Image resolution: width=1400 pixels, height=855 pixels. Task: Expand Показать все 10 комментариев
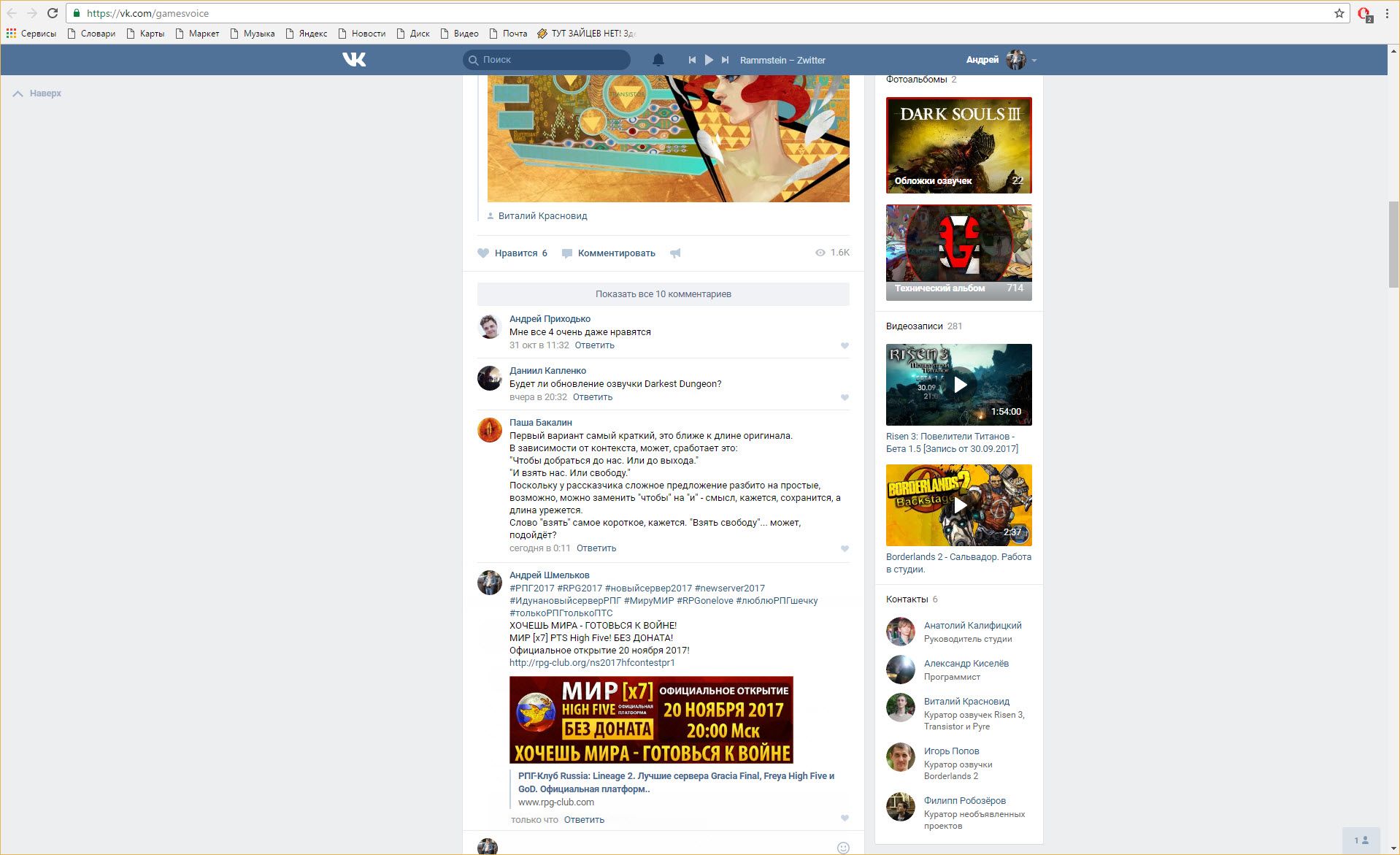[664, 294]
